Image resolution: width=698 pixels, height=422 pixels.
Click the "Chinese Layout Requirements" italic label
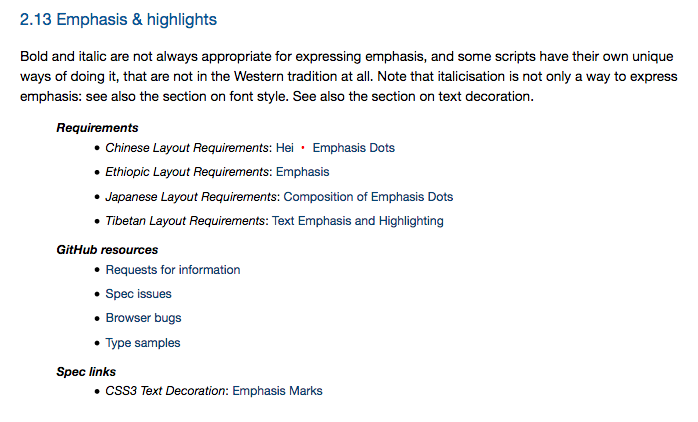(187, 148)
